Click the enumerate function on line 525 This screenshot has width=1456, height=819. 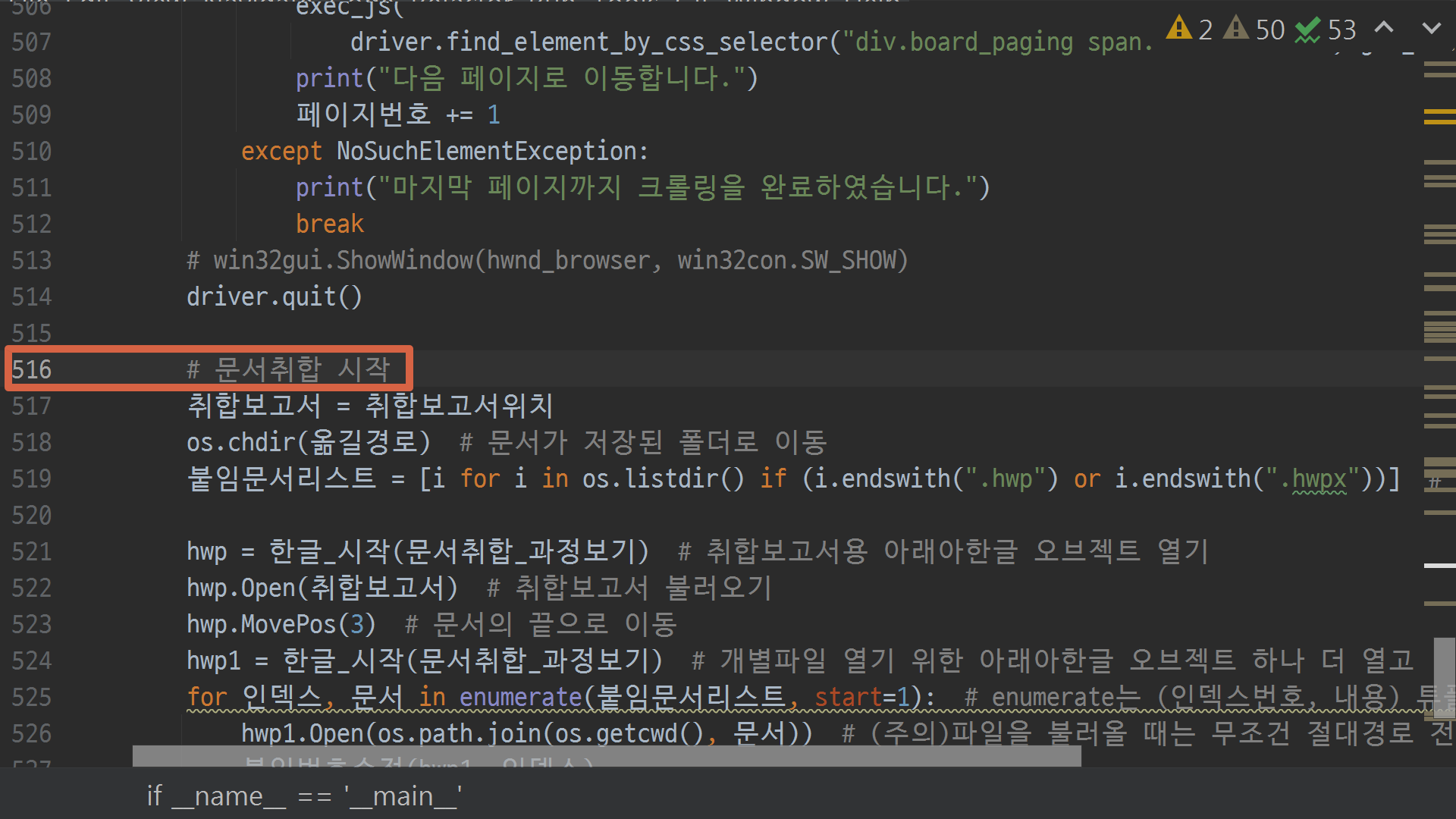[520, 697]
